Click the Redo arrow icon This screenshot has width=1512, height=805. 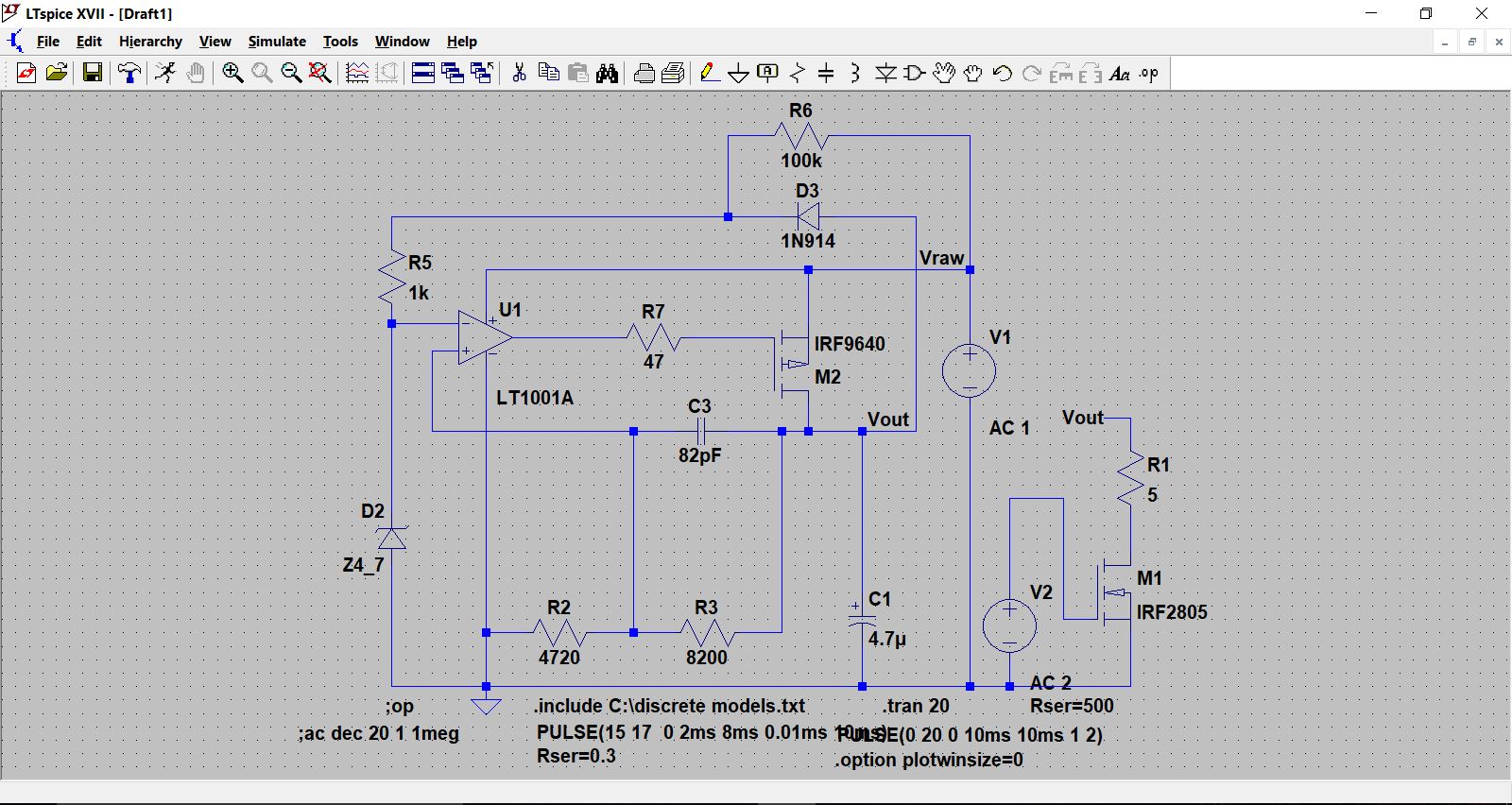(1032, 73)
